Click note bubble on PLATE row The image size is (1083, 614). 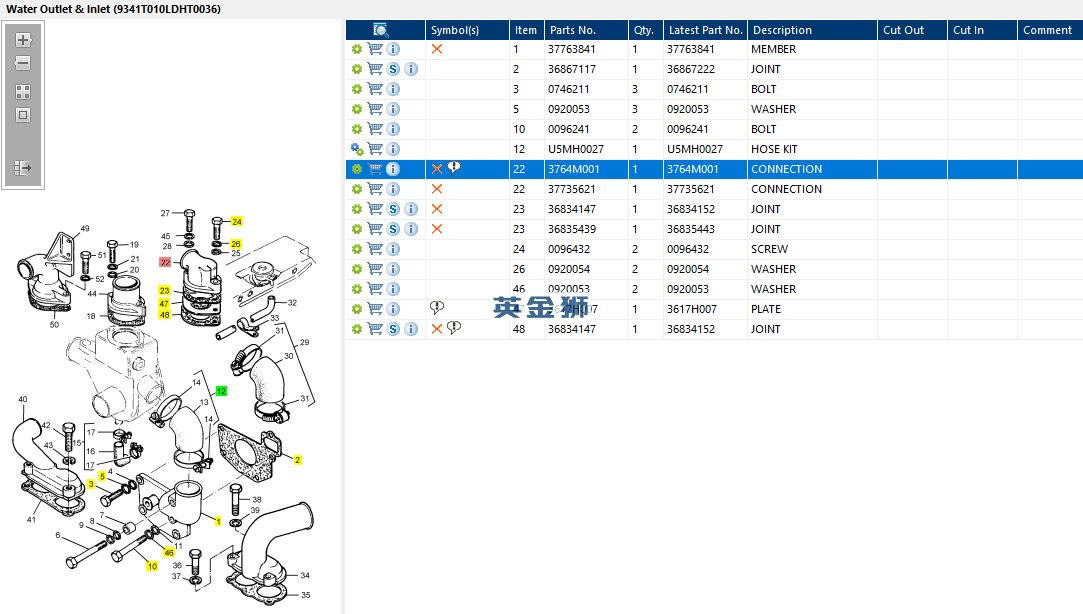point(437,308)
